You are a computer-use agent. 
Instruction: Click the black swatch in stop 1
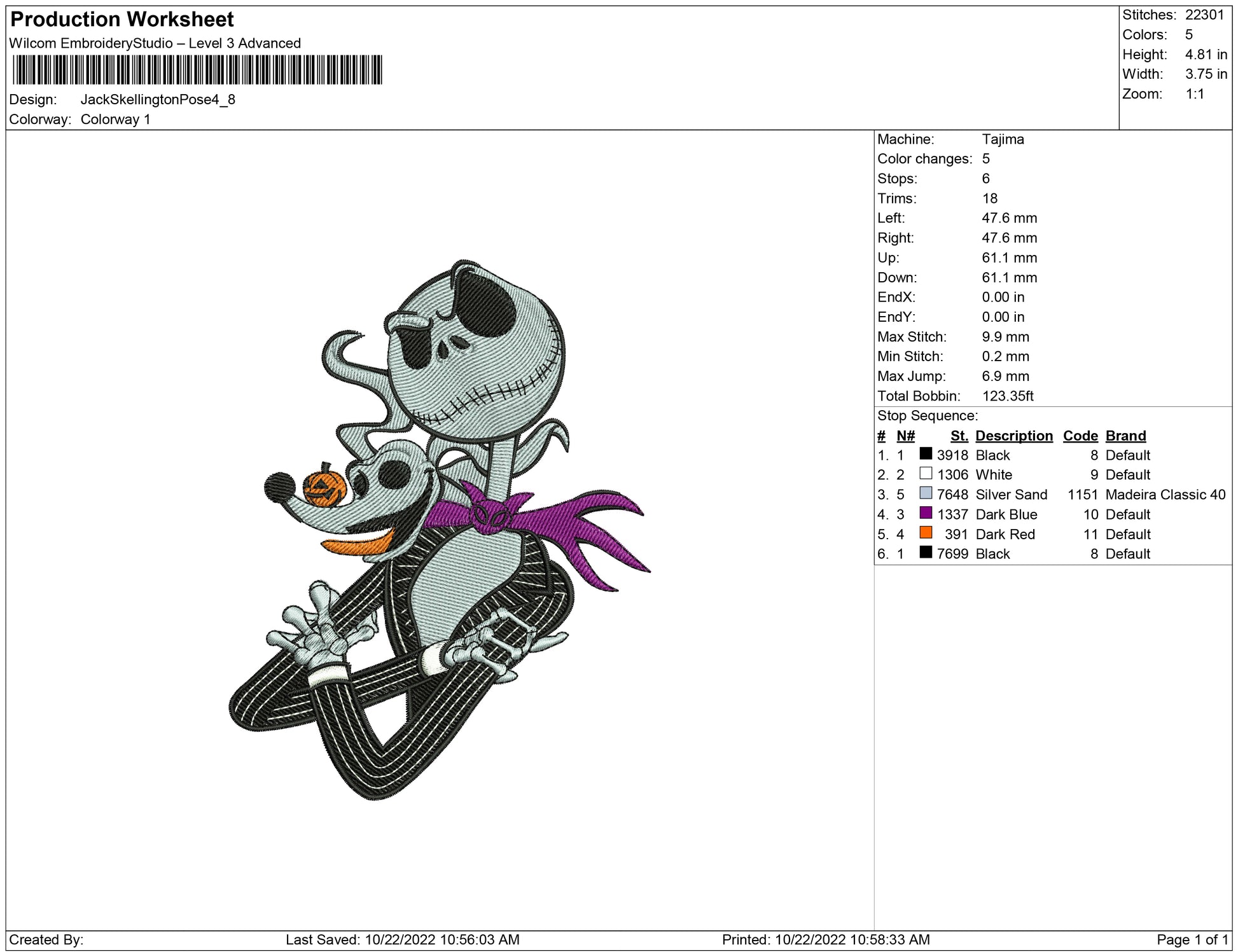point(926,454)
